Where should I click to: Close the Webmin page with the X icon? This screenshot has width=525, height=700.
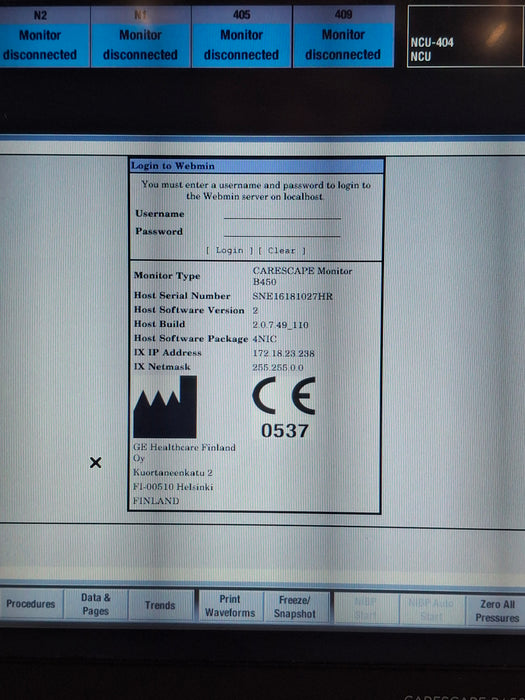tap(96, 462)
